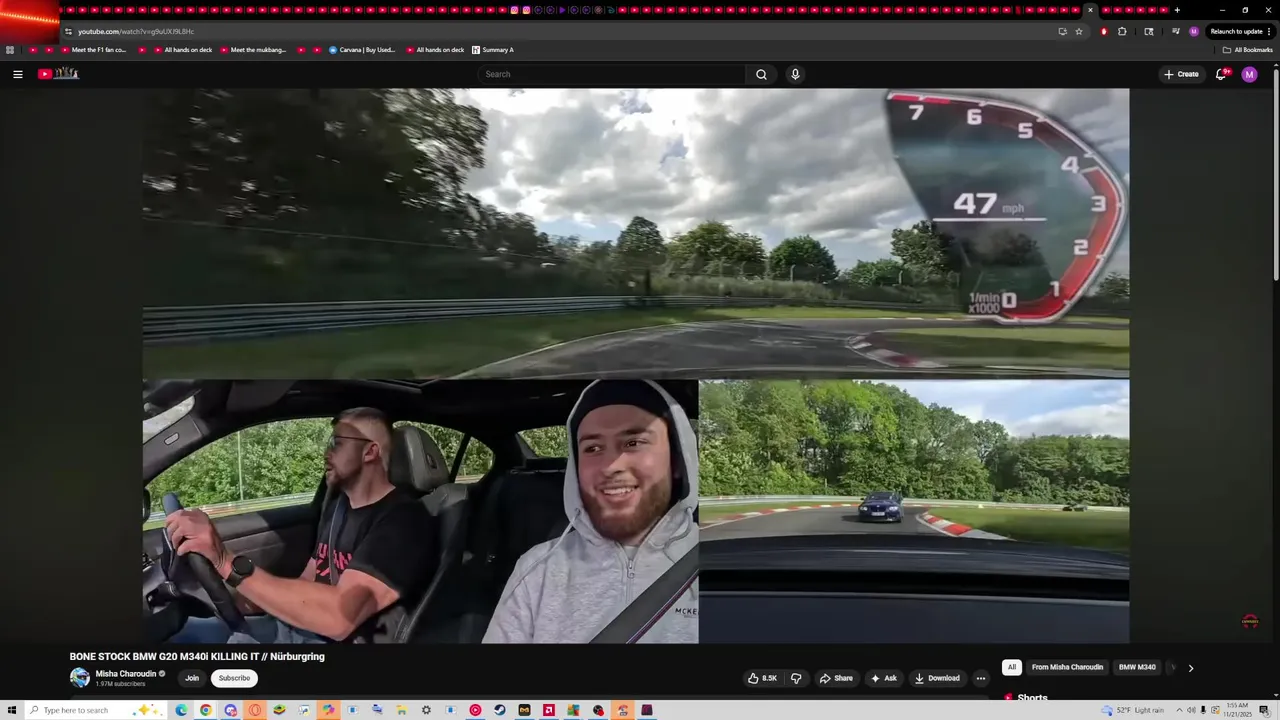1280x720 pixels.
Task: Open Steam from the taskbar
Action: coord(500,710)
